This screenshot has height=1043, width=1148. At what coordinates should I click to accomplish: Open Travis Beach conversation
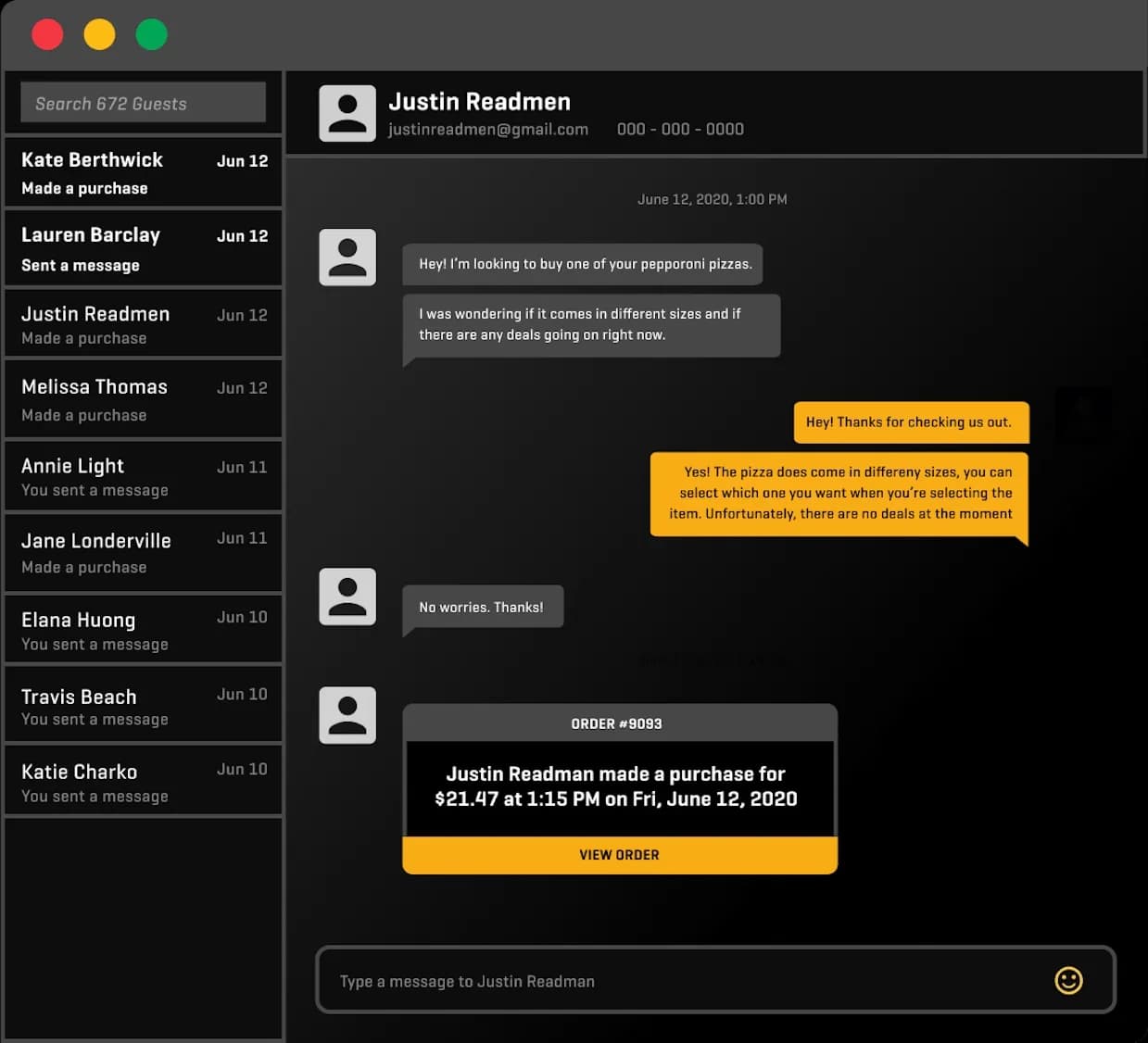[143, 706]
